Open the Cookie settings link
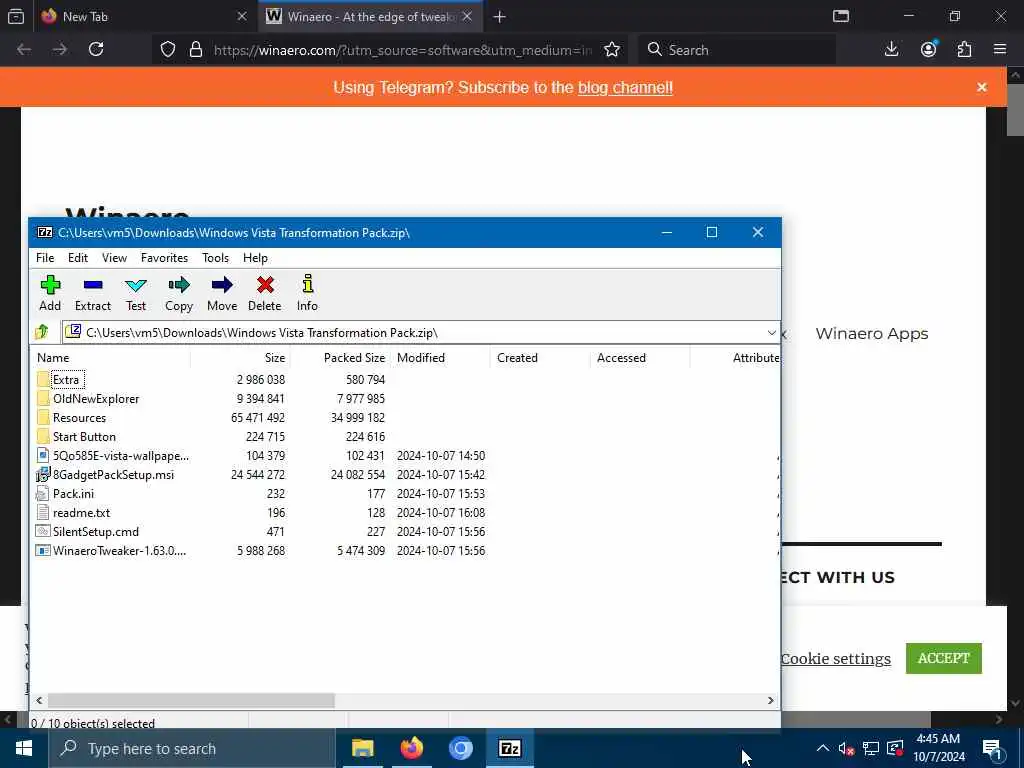1024x768 pixels. (836, 659)
